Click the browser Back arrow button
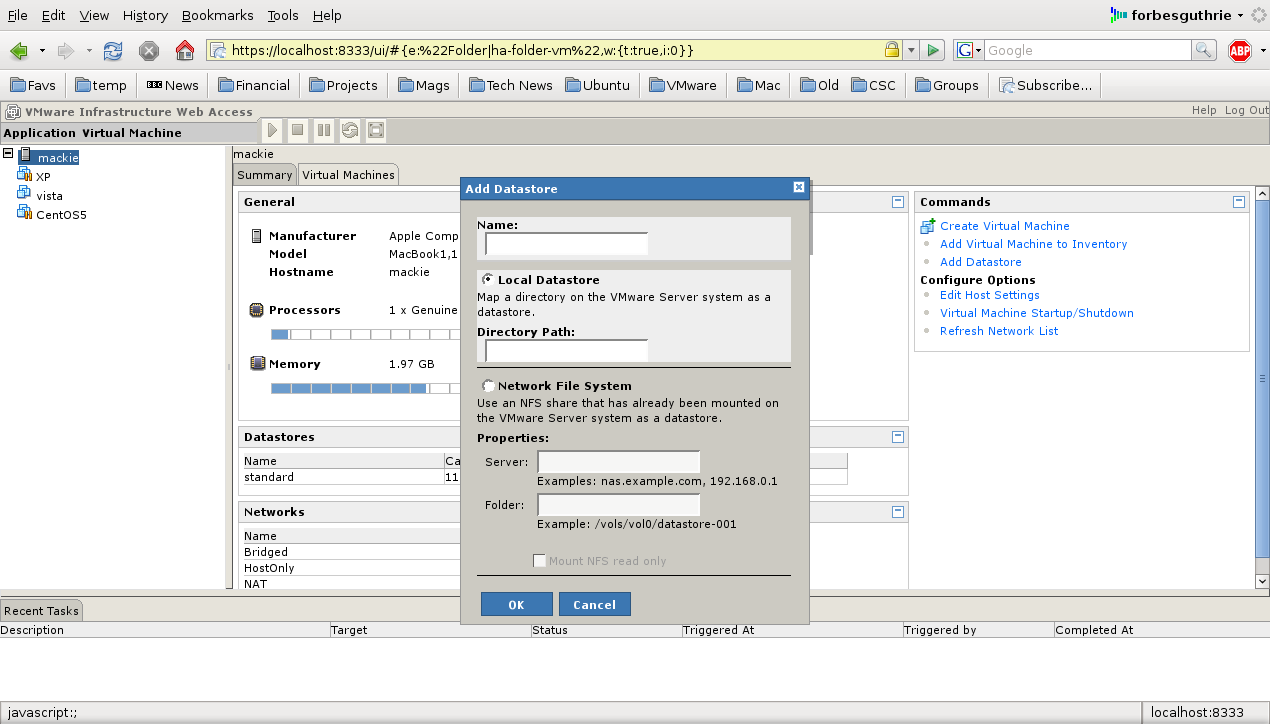This screenshot has height=725, width=1270. pyautogui.click(x=19, y=50)
